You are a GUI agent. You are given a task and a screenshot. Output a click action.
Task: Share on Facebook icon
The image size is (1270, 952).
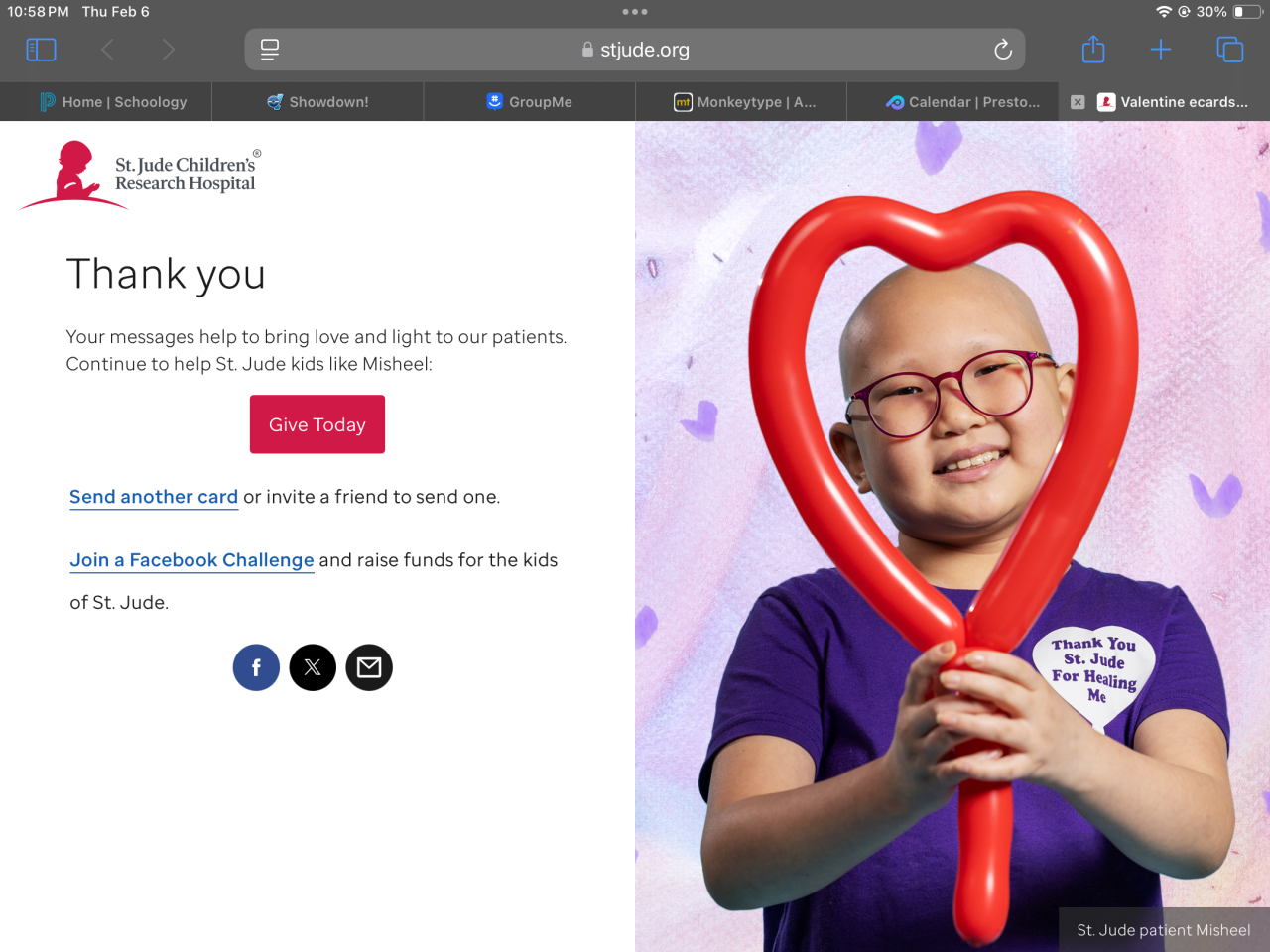[x=256, y=667]
